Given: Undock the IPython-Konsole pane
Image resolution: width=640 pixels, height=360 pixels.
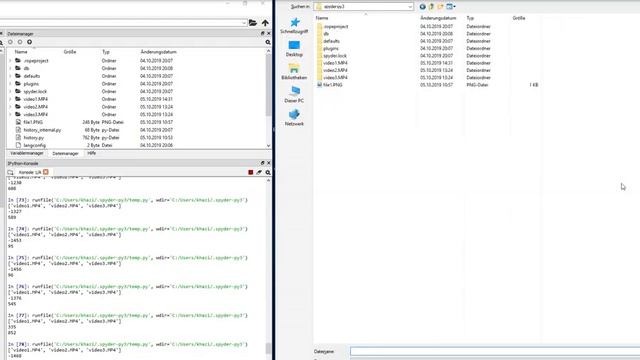Looking at the screenshot, I should tap(262, 163).
